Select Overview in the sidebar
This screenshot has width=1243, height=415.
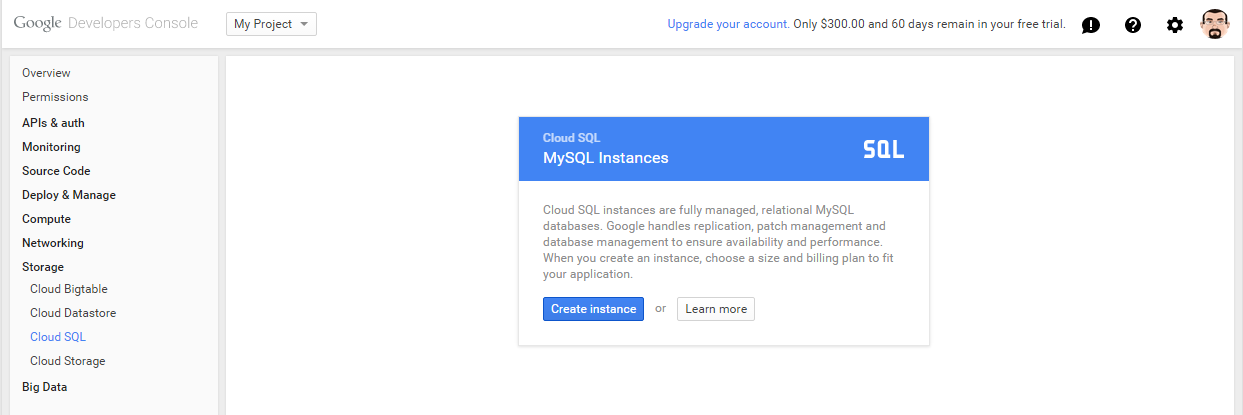tap(46, 73)
